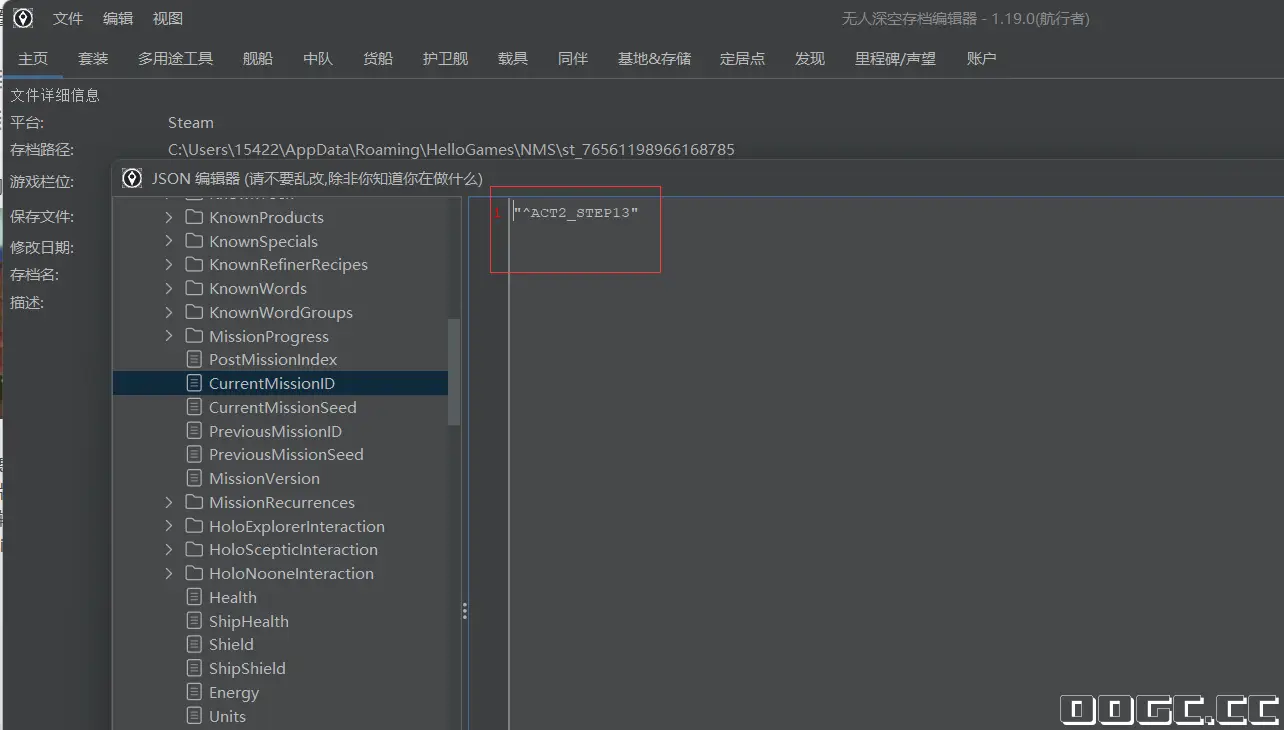Click the ShipHealth file icon
The height and width of the screenshot is (730, 1284).
pyautogui.click(x=194, y=621)
